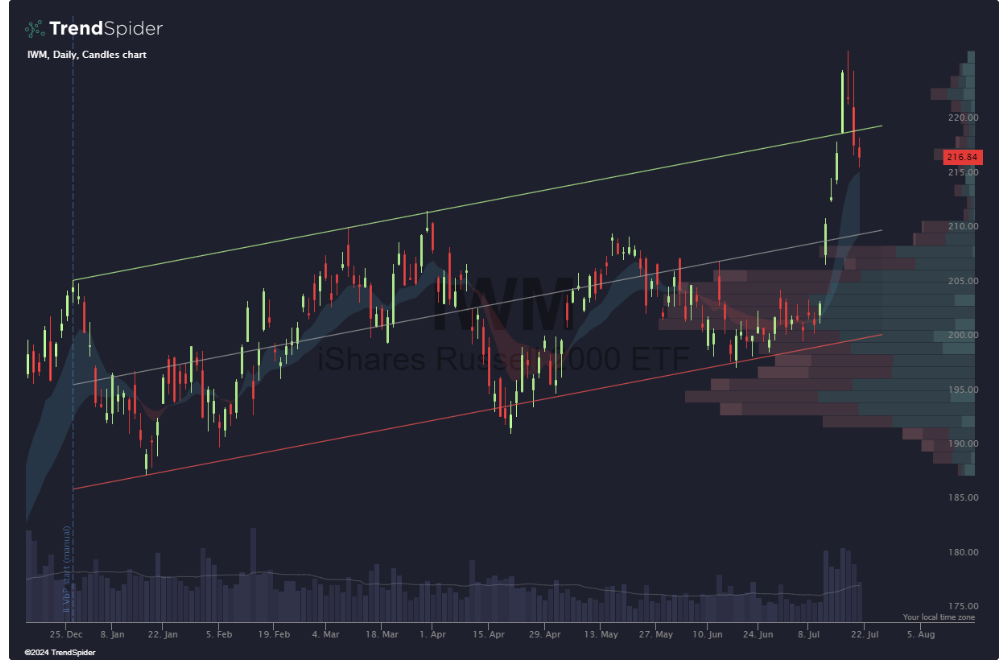
Task: Click the 205.00 price axis label
Action: click(x=963, y=281)
